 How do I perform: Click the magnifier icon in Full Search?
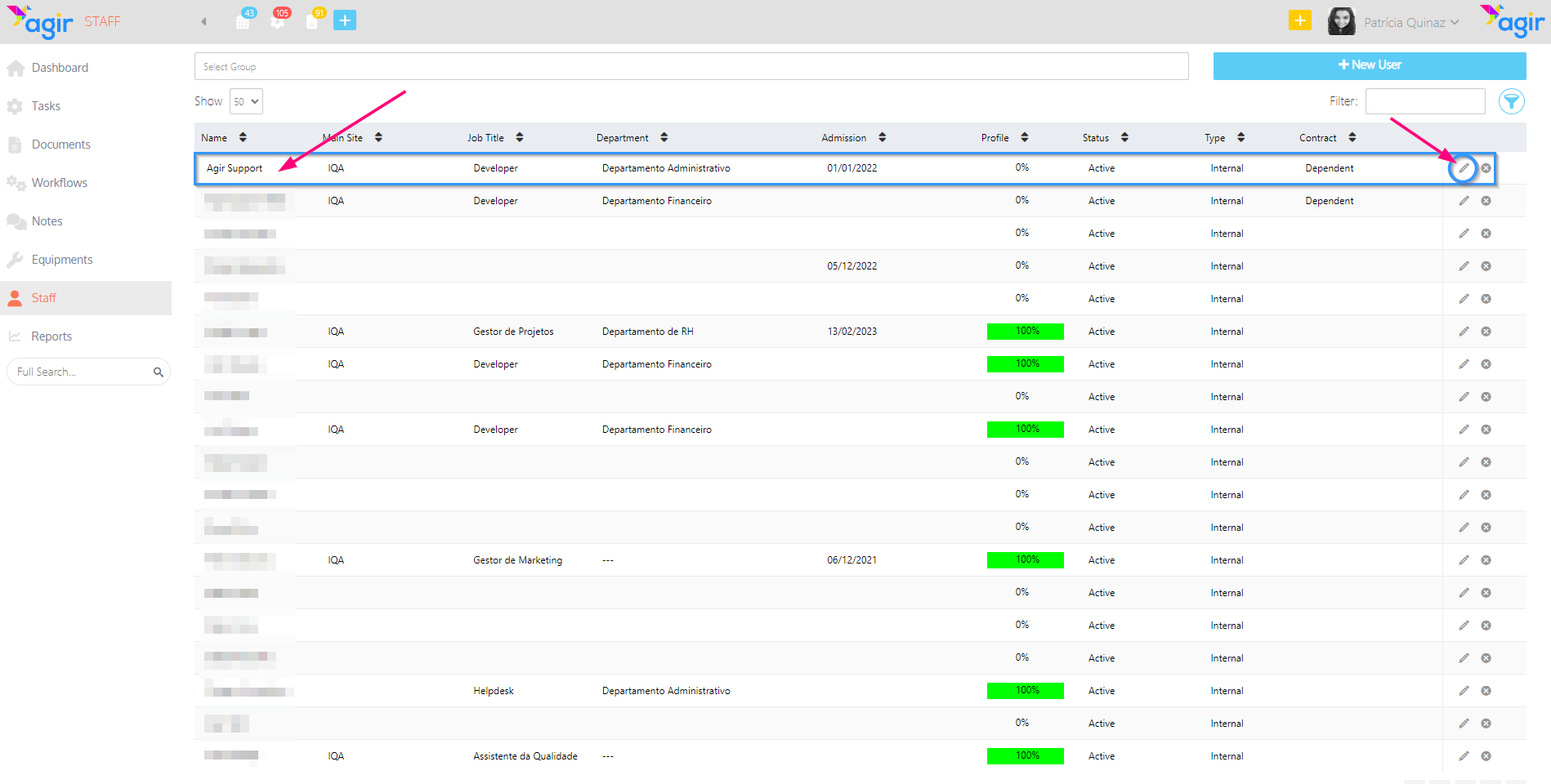(x=159, y=372)
